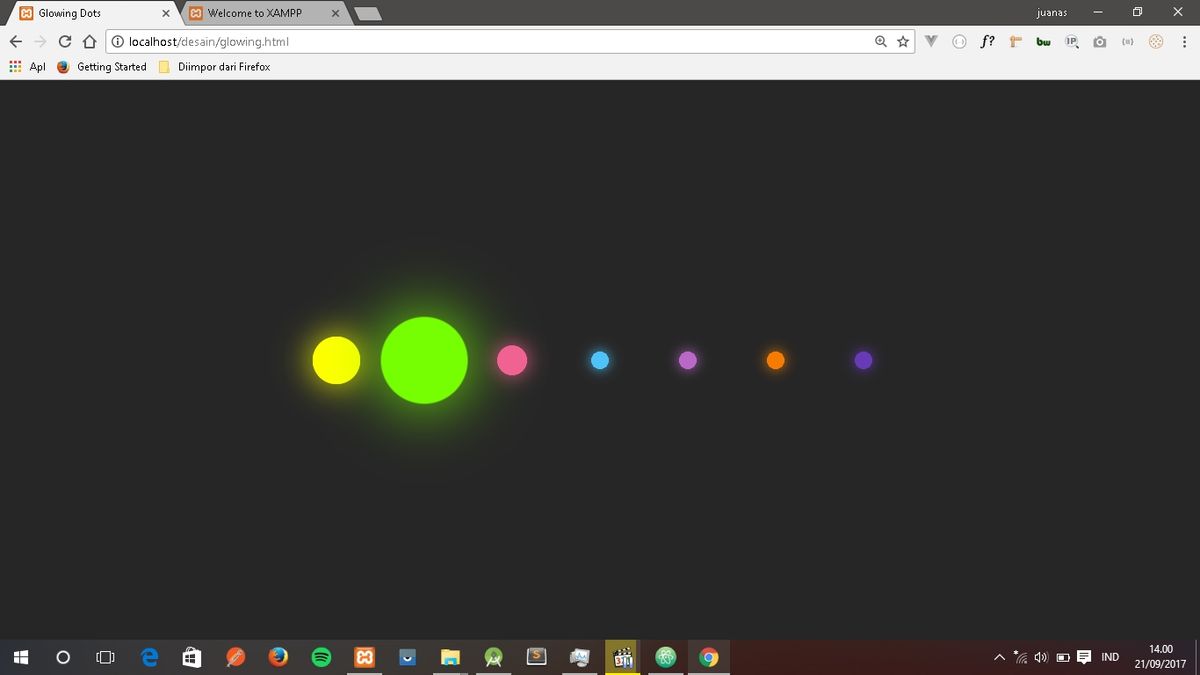Reload the current page
Image resolution: width=1200 pixels, height=675 pixels.
65,42
